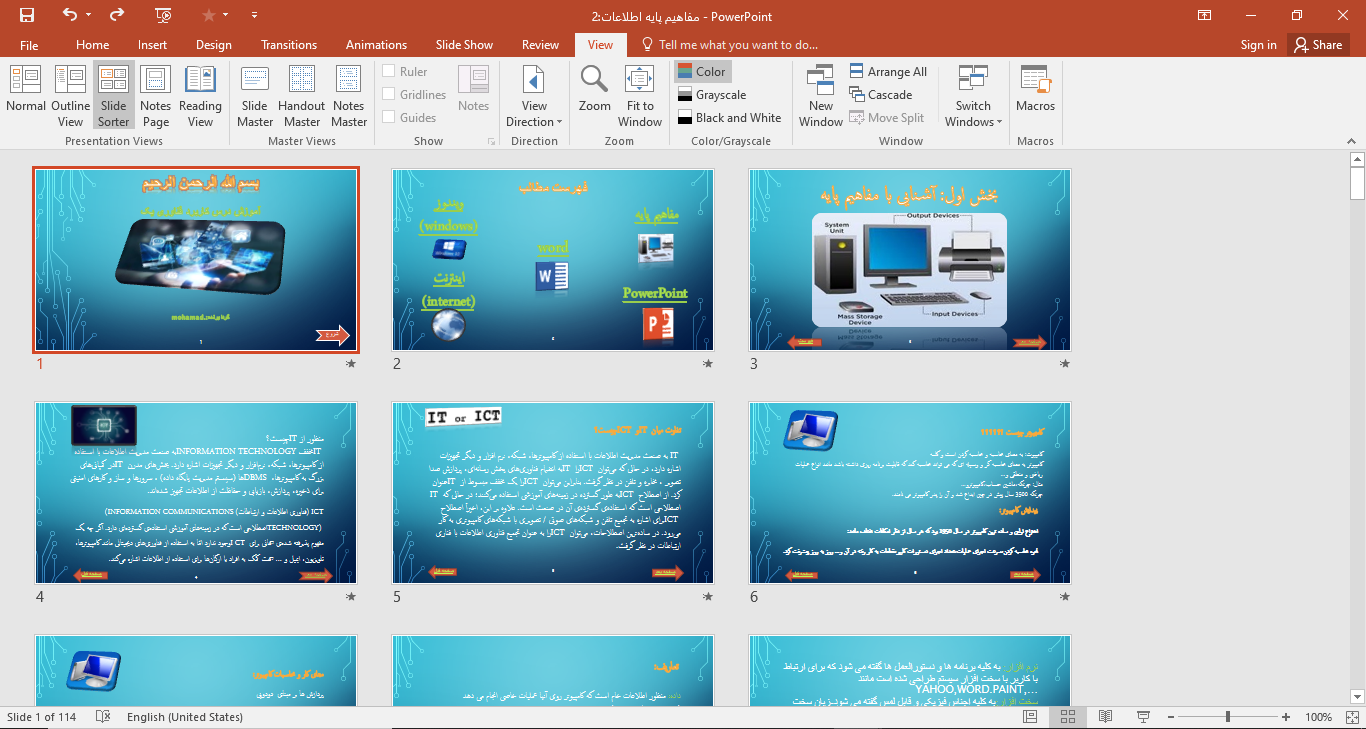Open the Handout Master view
1366x729 pixels.
301,95
